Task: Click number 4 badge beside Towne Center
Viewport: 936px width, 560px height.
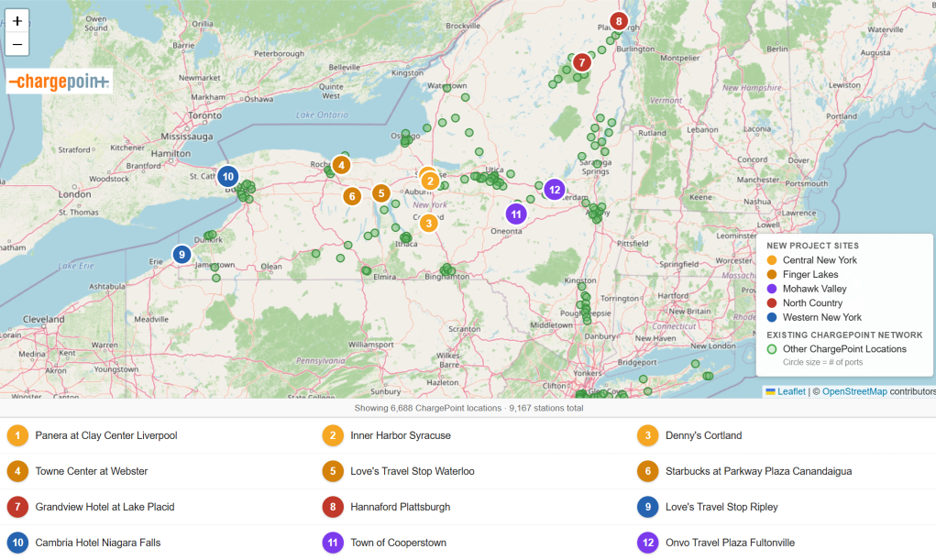Action: point(18,472)
